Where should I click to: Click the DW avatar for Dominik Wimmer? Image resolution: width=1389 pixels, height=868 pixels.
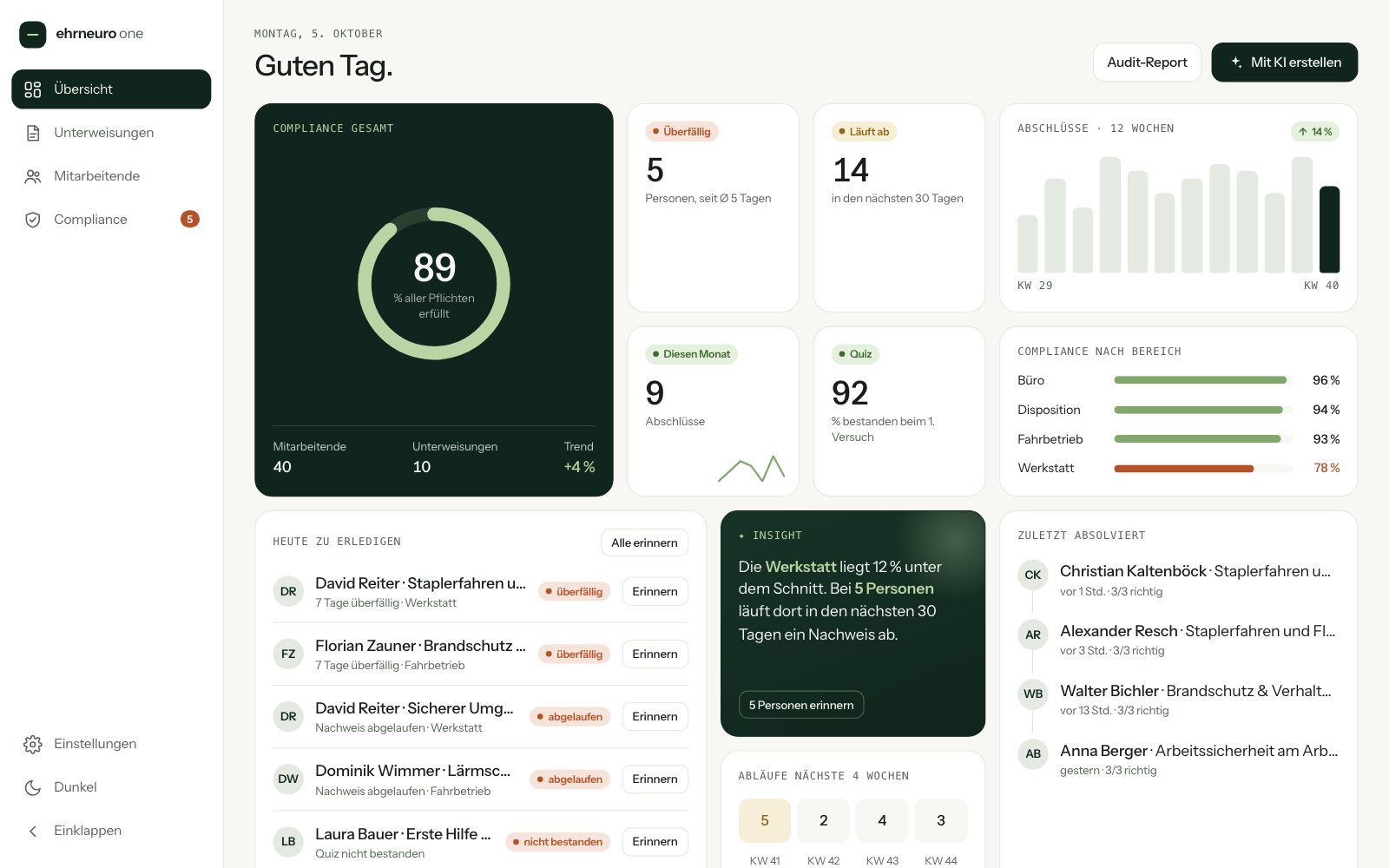pyautogui.click(x=288, y=779)
